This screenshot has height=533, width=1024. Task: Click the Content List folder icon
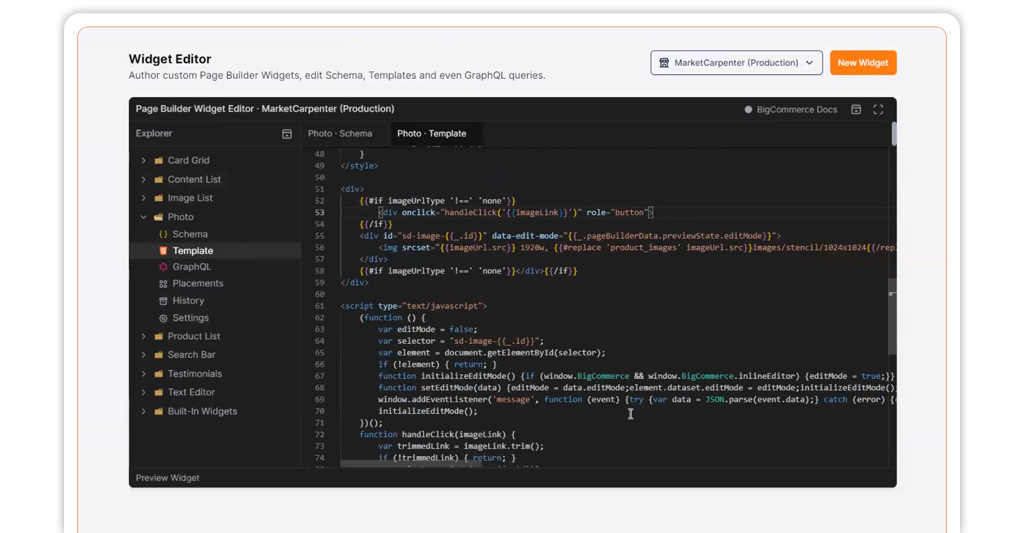(x=159, y=179)
